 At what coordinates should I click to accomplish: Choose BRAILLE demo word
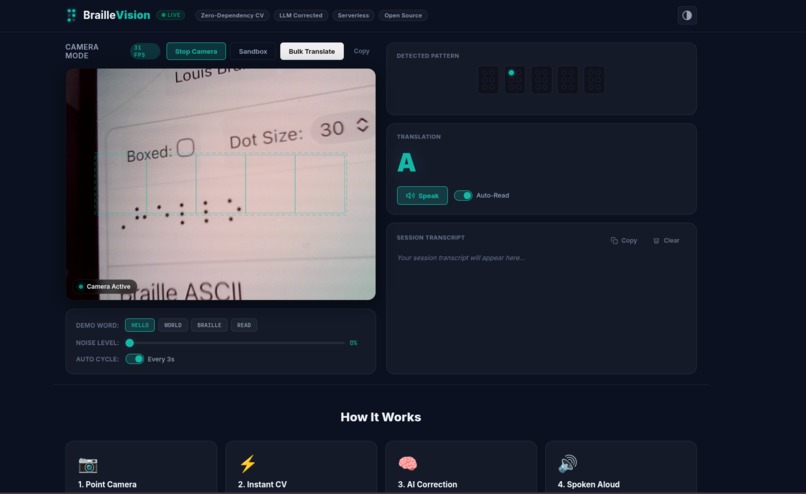pos(209,325)
